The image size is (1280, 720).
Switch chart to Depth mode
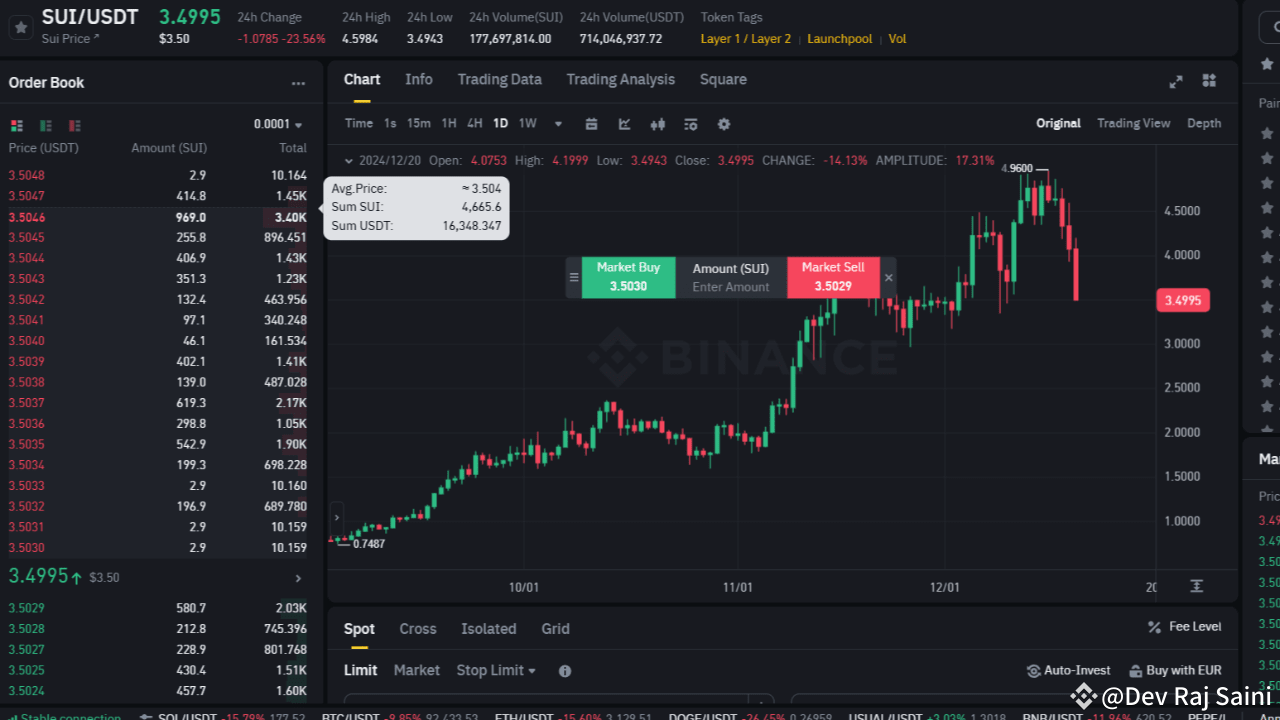point(1204,124)
